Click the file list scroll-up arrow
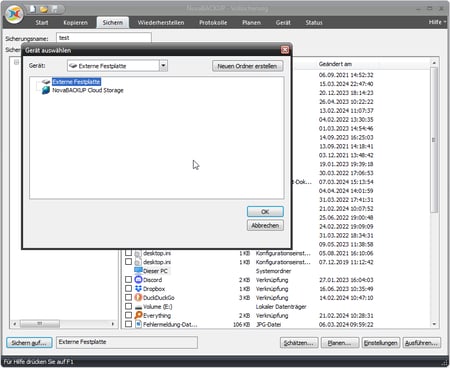The image size is (450, 368). [434, 63]
